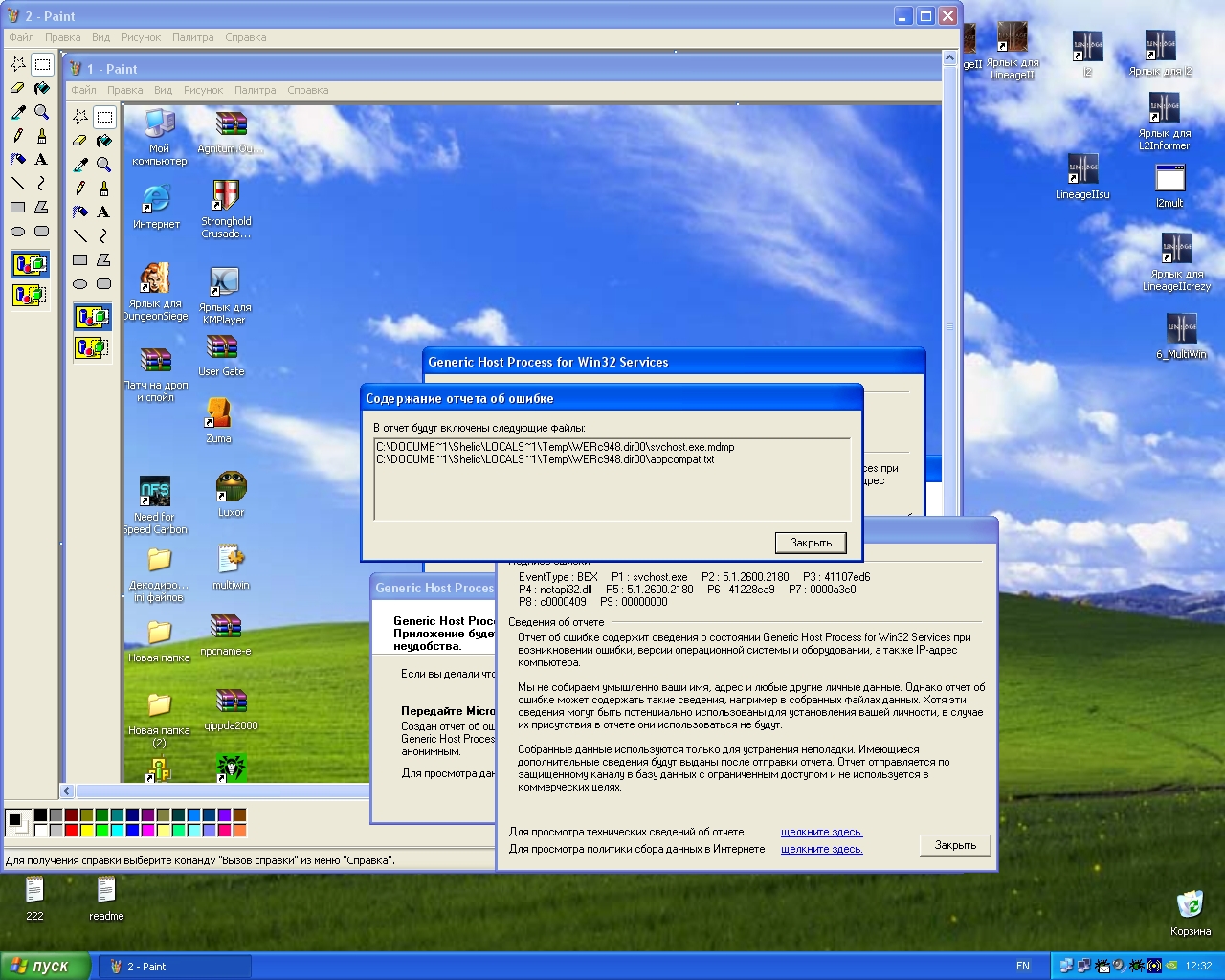
Task: Click the system clock showing 12:32
Action: point(1198,967)
